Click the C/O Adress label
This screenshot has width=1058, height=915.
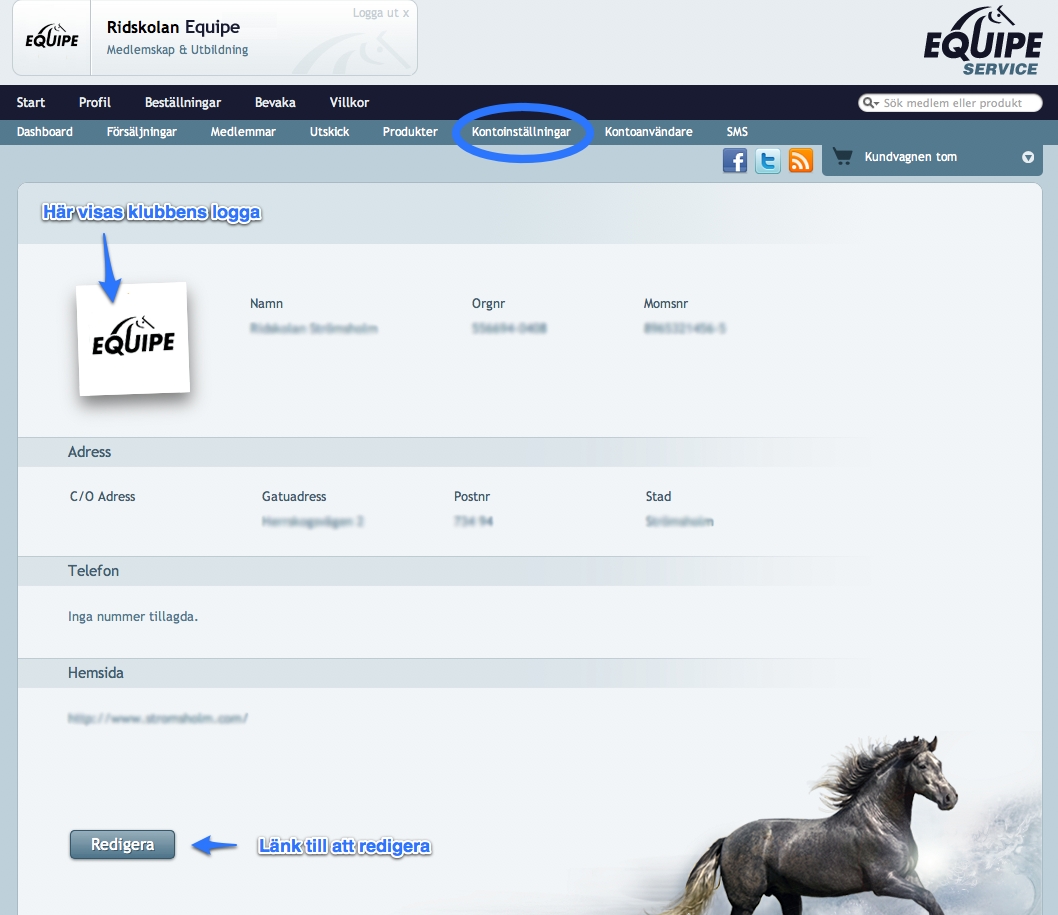[103, 497]
